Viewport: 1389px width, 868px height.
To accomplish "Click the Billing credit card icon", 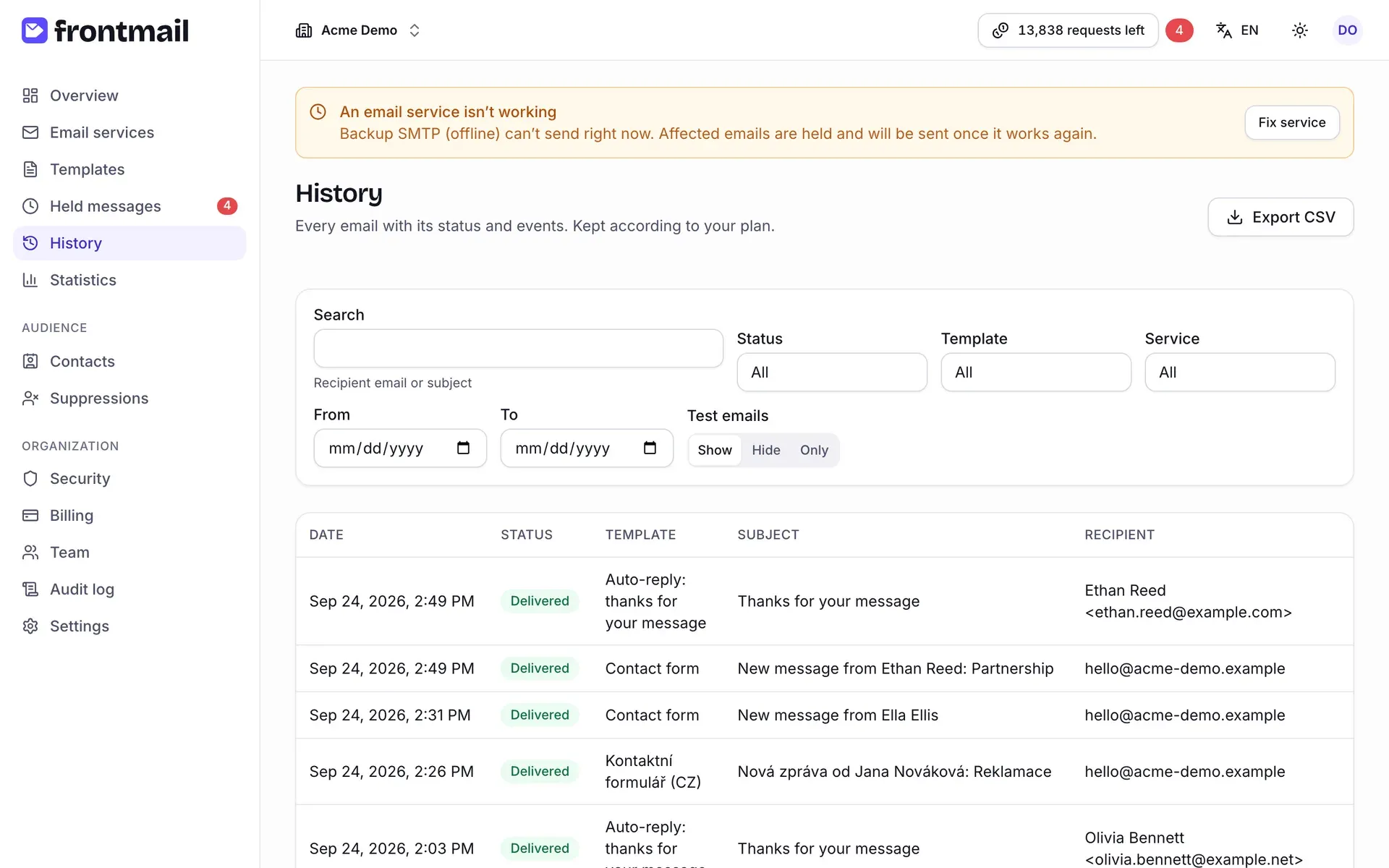I will tap(30, 515).
